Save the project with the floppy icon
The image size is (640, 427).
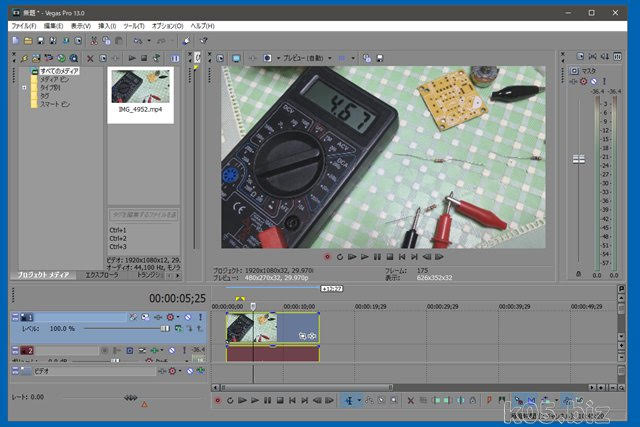40,40
